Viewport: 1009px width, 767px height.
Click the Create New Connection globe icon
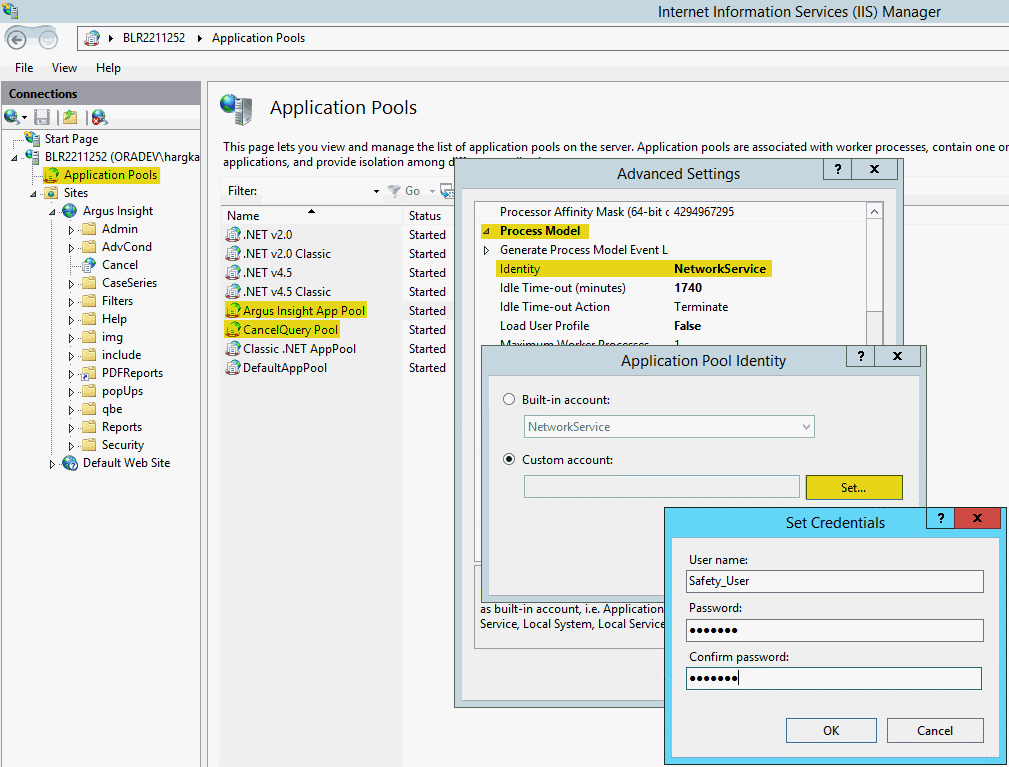[x=12, y=117]
